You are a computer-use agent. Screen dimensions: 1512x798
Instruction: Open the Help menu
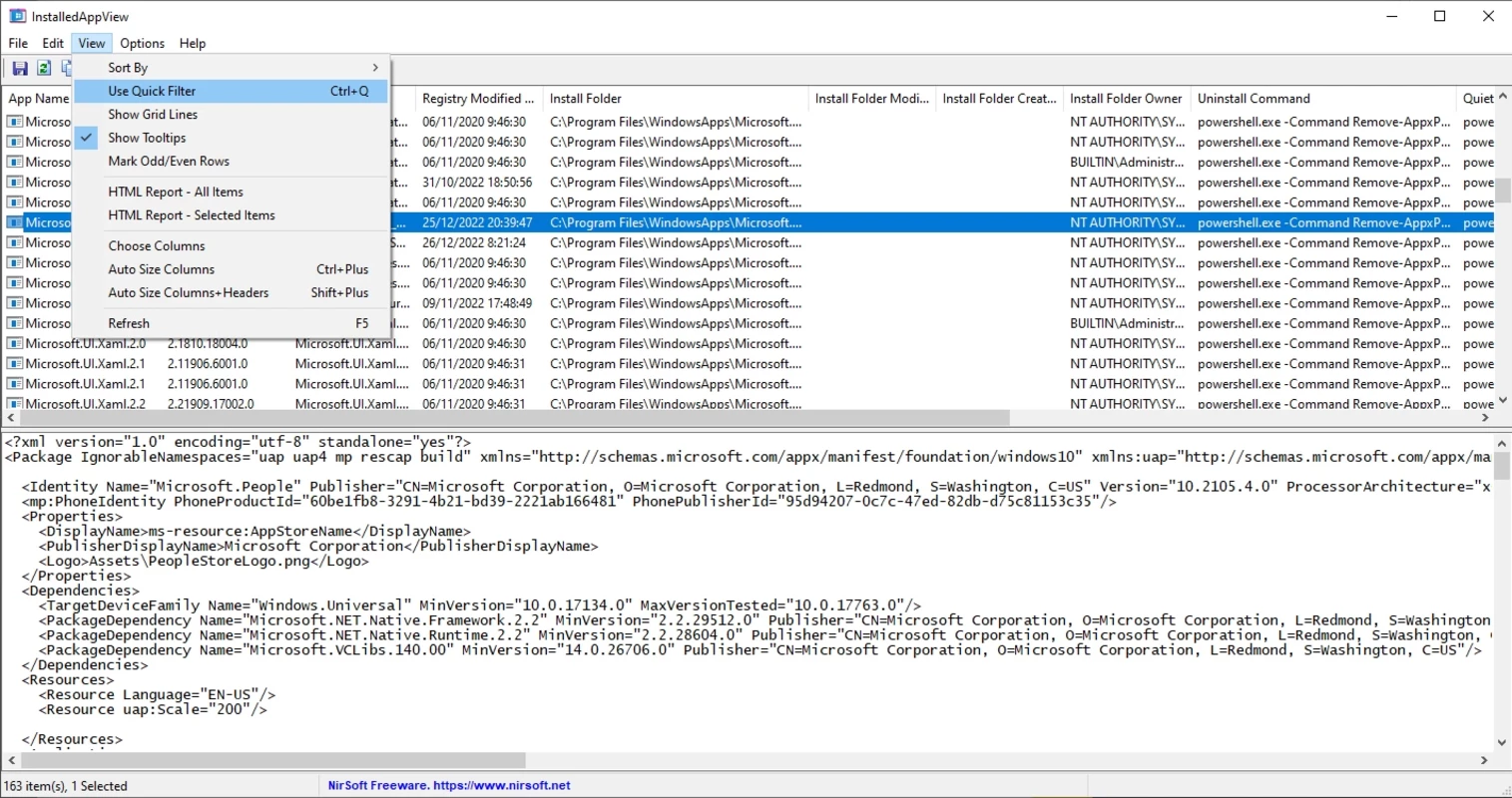pyautogui.click(x=193, y=43)
